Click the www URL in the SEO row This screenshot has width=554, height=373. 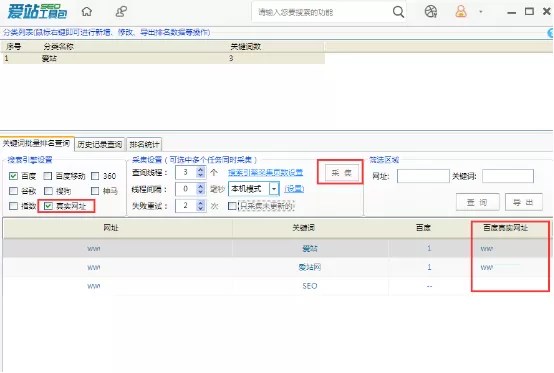point(94,286)
